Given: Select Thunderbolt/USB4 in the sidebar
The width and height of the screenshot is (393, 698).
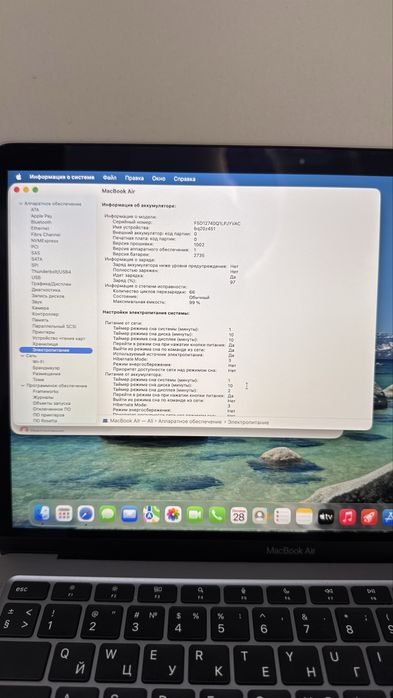Looking at the screenshot, I should [x=51, y=272].
